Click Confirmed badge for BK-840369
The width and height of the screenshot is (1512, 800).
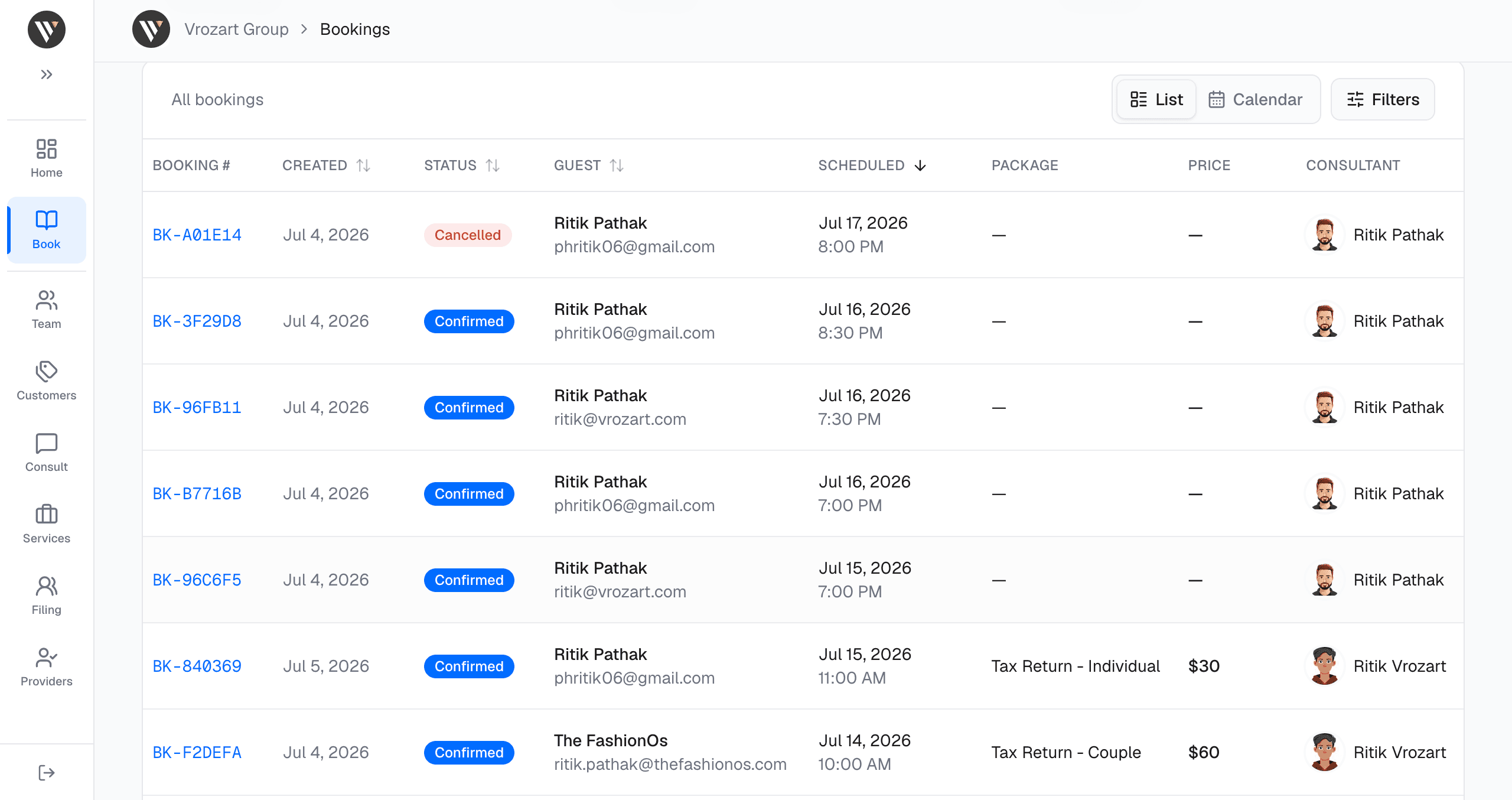[x=469, y=666]
